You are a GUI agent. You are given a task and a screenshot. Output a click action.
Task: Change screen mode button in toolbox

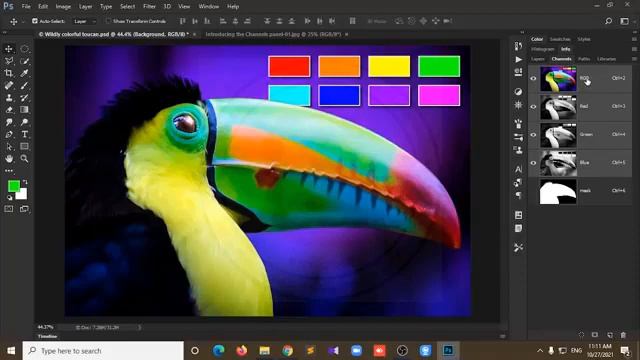tap(24, 209)
